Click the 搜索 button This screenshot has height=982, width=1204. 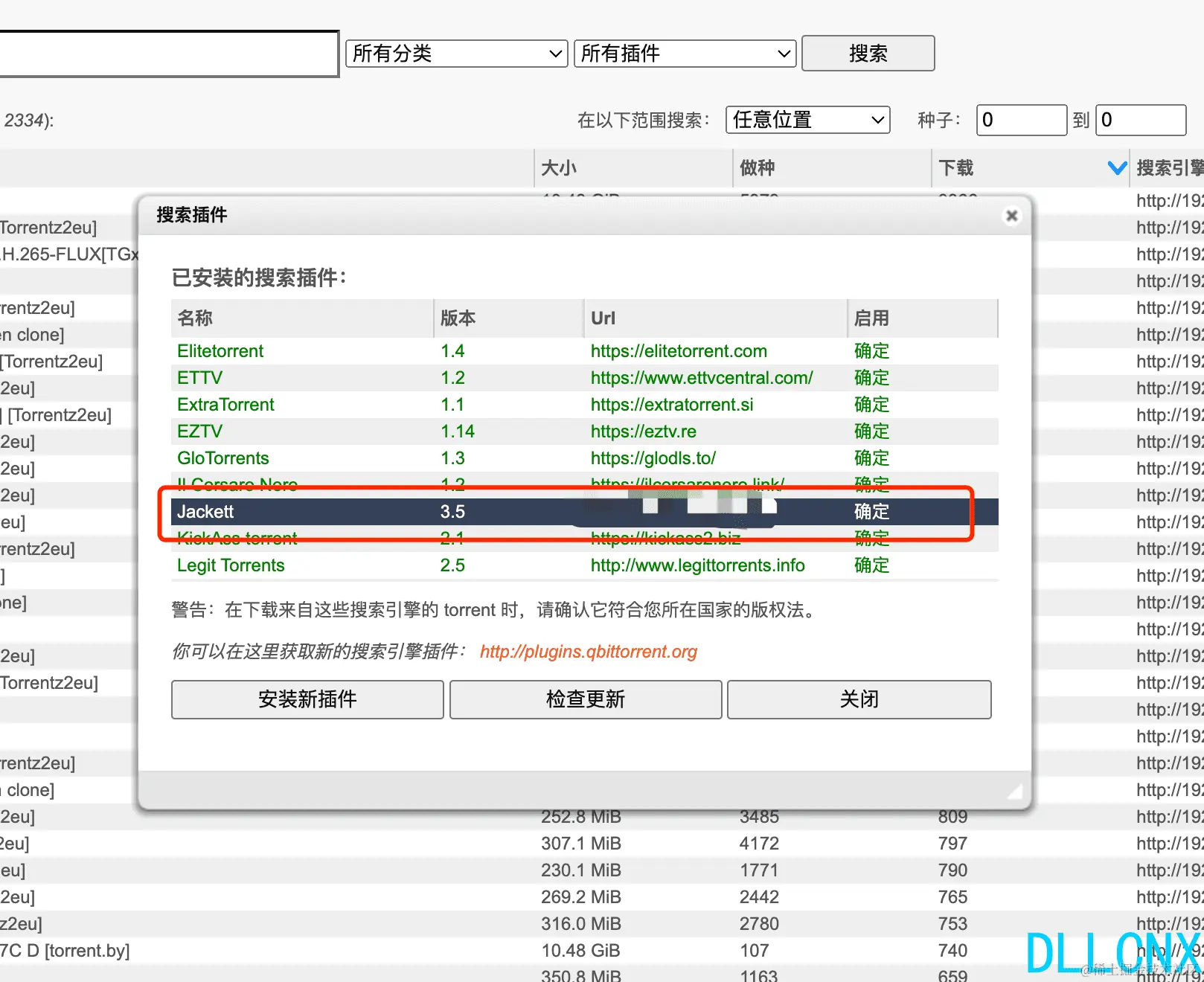tap(868, 54)
